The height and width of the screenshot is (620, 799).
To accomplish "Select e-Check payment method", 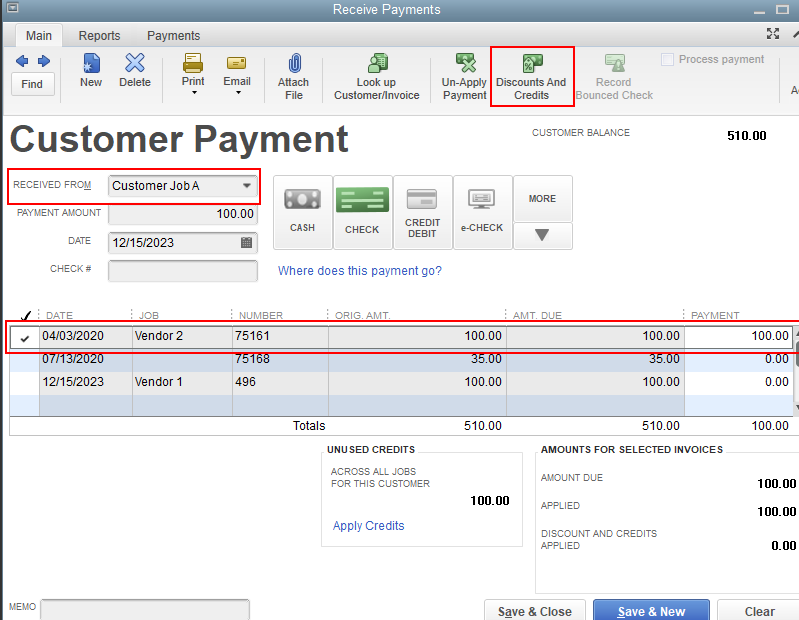I will [482, 212].
